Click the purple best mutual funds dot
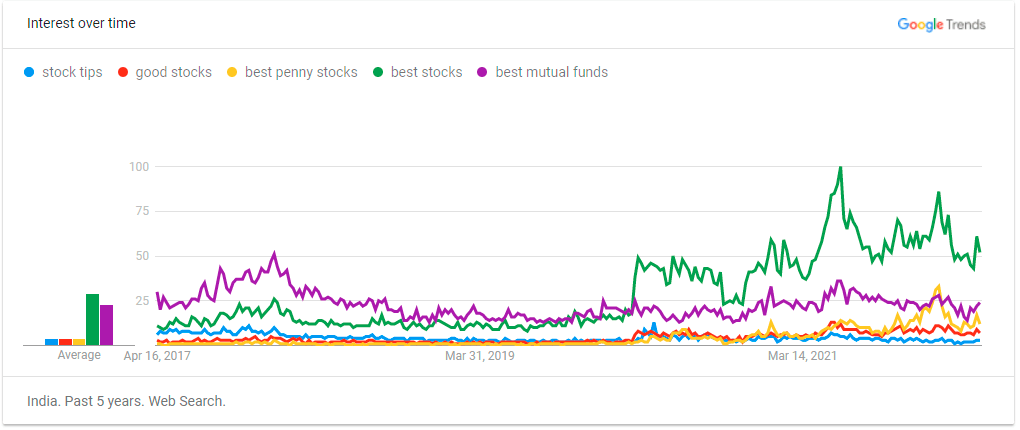The height and width of the screenshot is (430, 1020). click(x=482, y=72)
